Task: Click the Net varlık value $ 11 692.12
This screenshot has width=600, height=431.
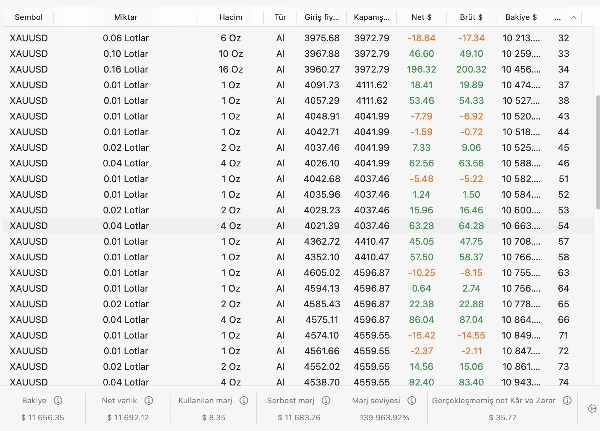Action: click(129, 418)
